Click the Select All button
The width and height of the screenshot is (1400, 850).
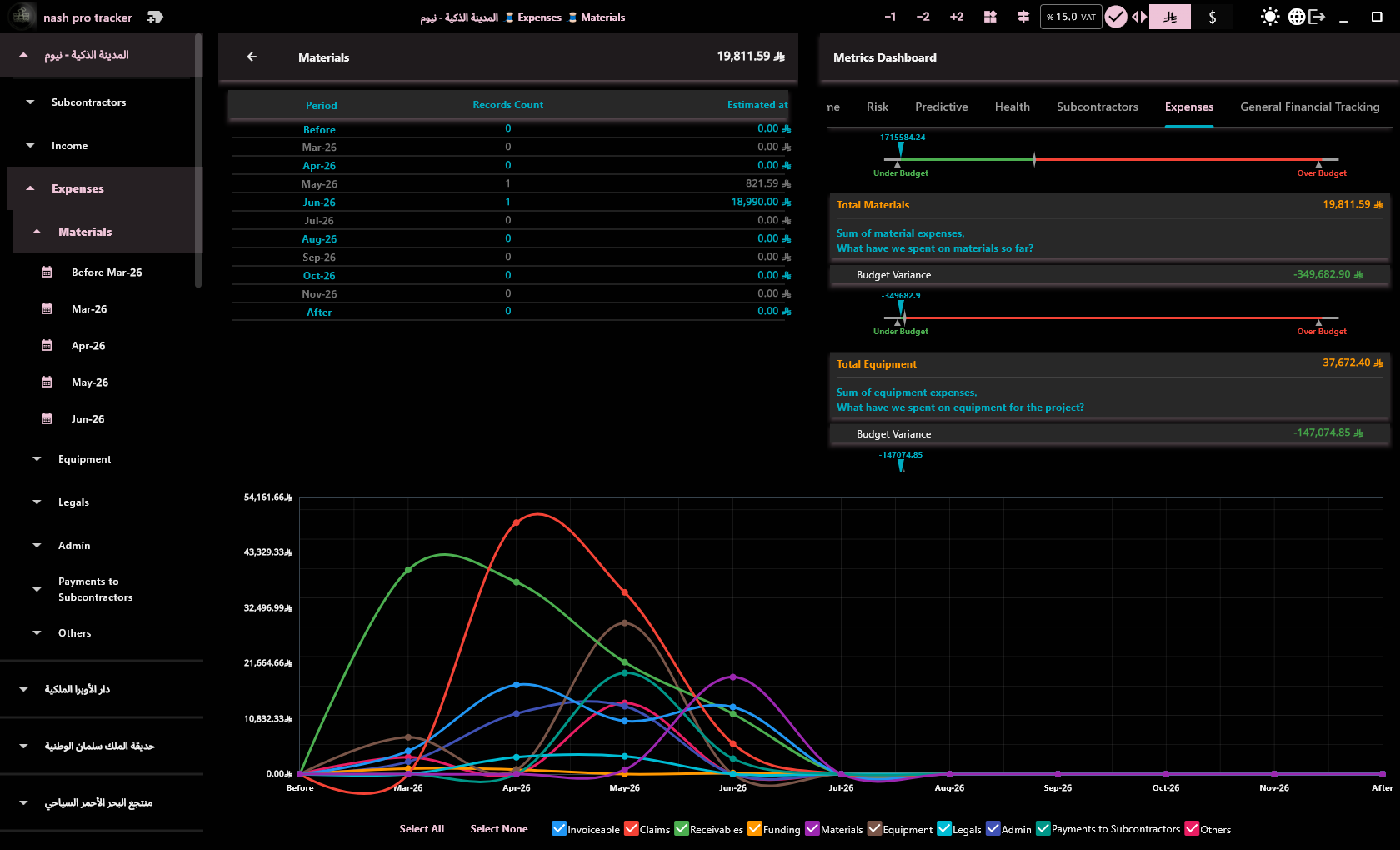click(x=422, y=829)
